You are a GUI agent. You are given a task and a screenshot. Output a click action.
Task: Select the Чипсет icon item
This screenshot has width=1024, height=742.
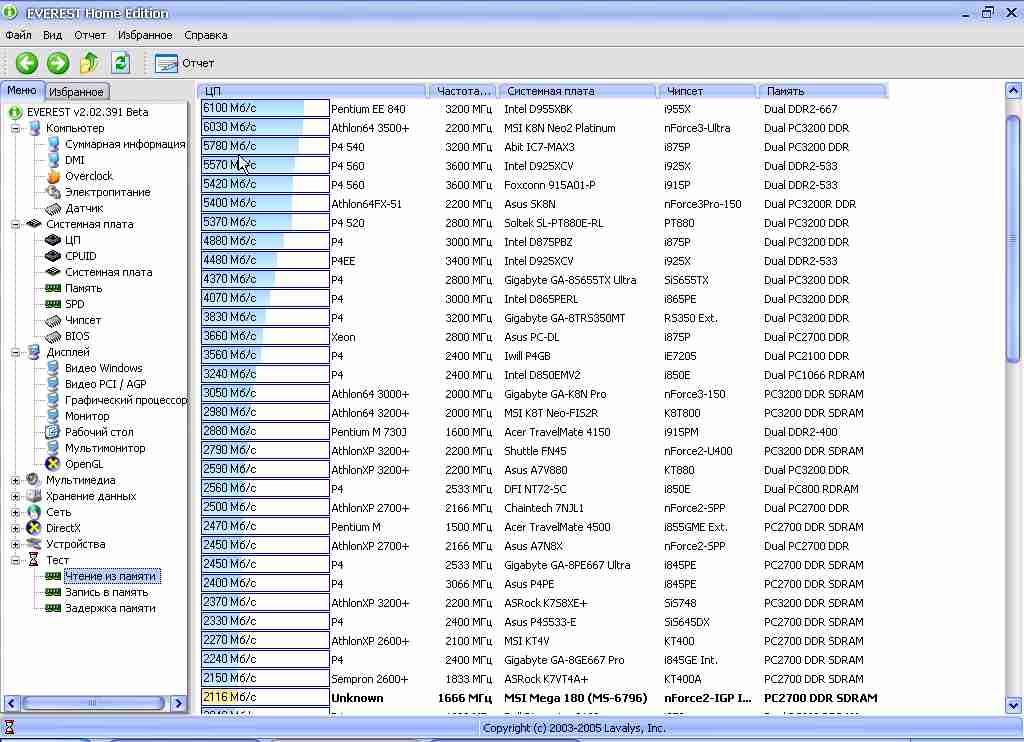(82, 320)
